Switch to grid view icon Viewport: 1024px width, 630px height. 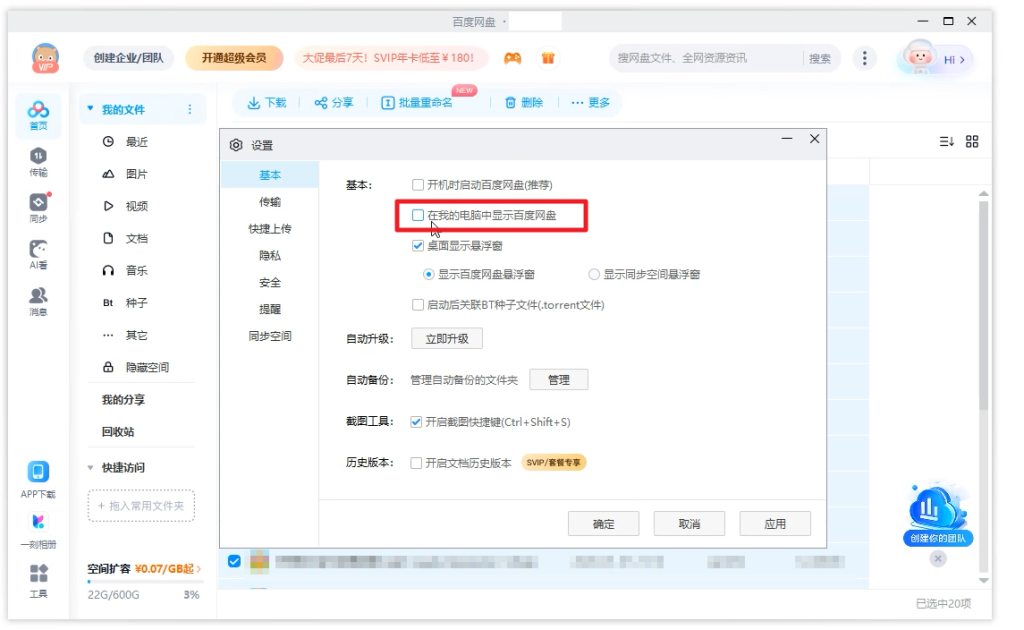coord(972,142)
